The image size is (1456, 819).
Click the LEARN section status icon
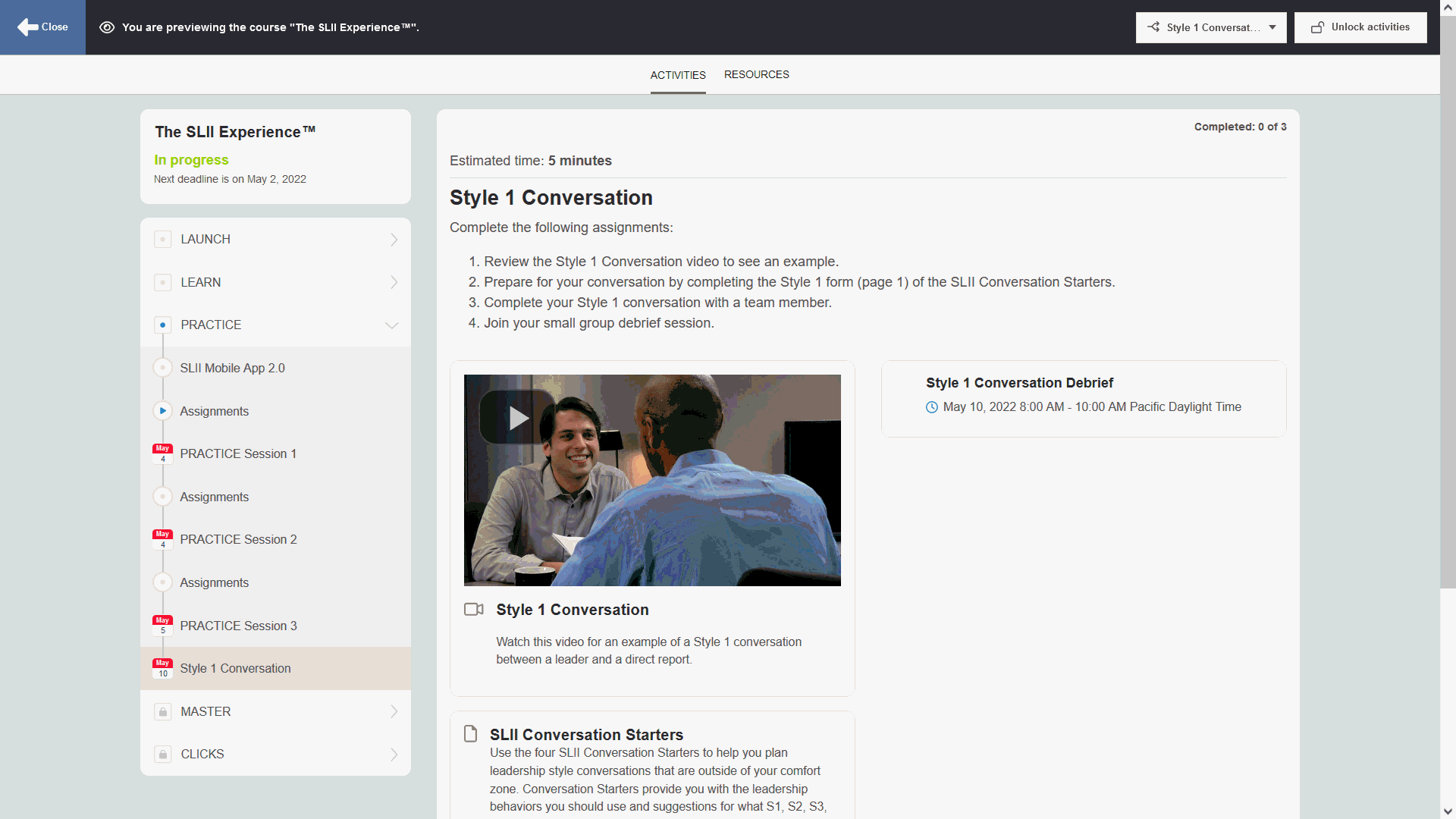162,282
